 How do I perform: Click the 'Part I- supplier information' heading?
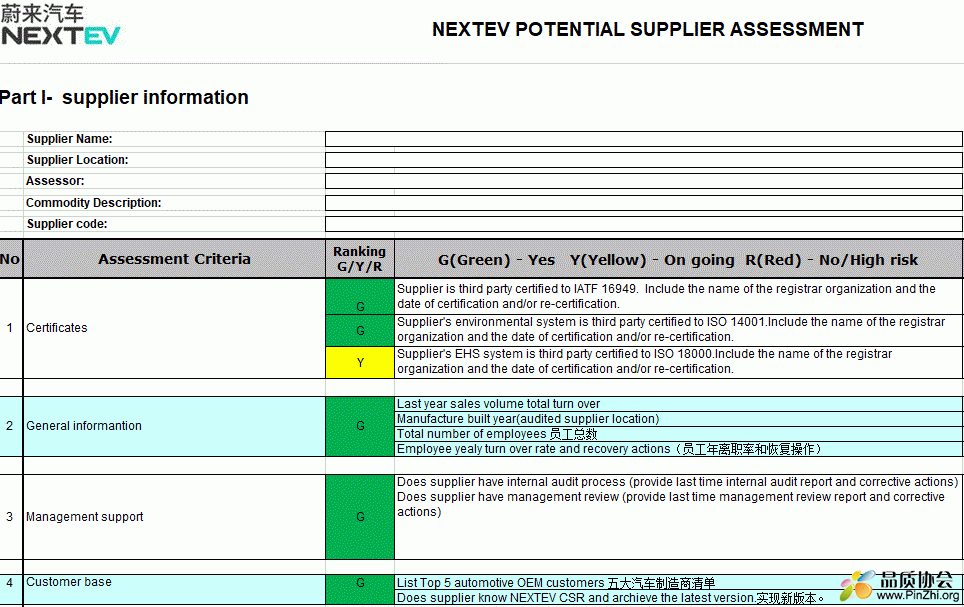point(124,98)
